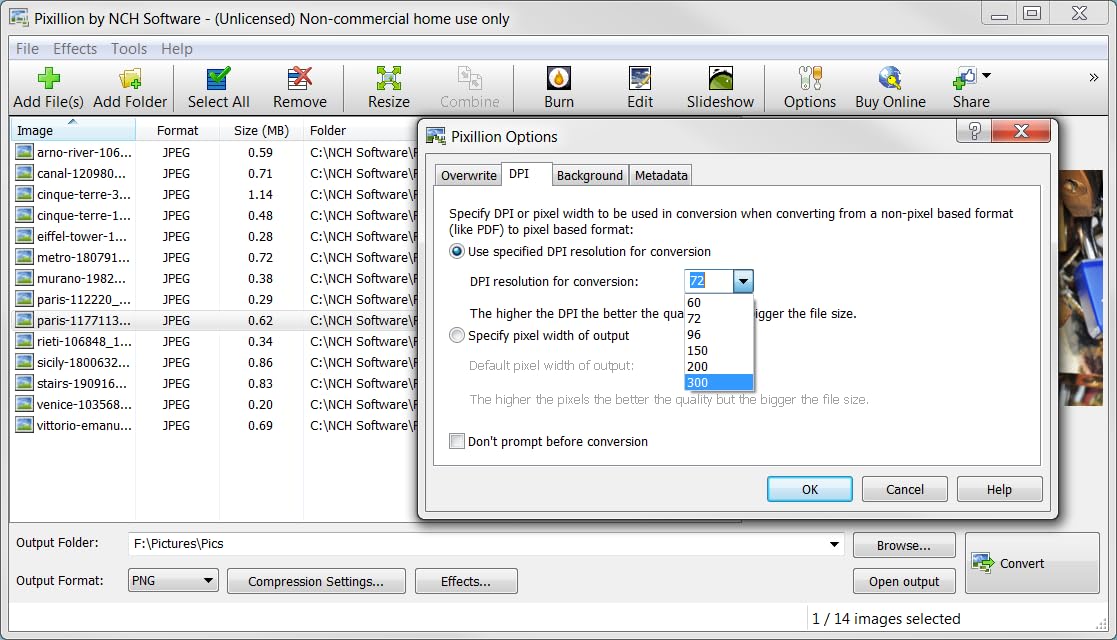The width and height of the screenshot is (1117, 640).
Task: Open the Effects menu
Action: tap(75, 48)
